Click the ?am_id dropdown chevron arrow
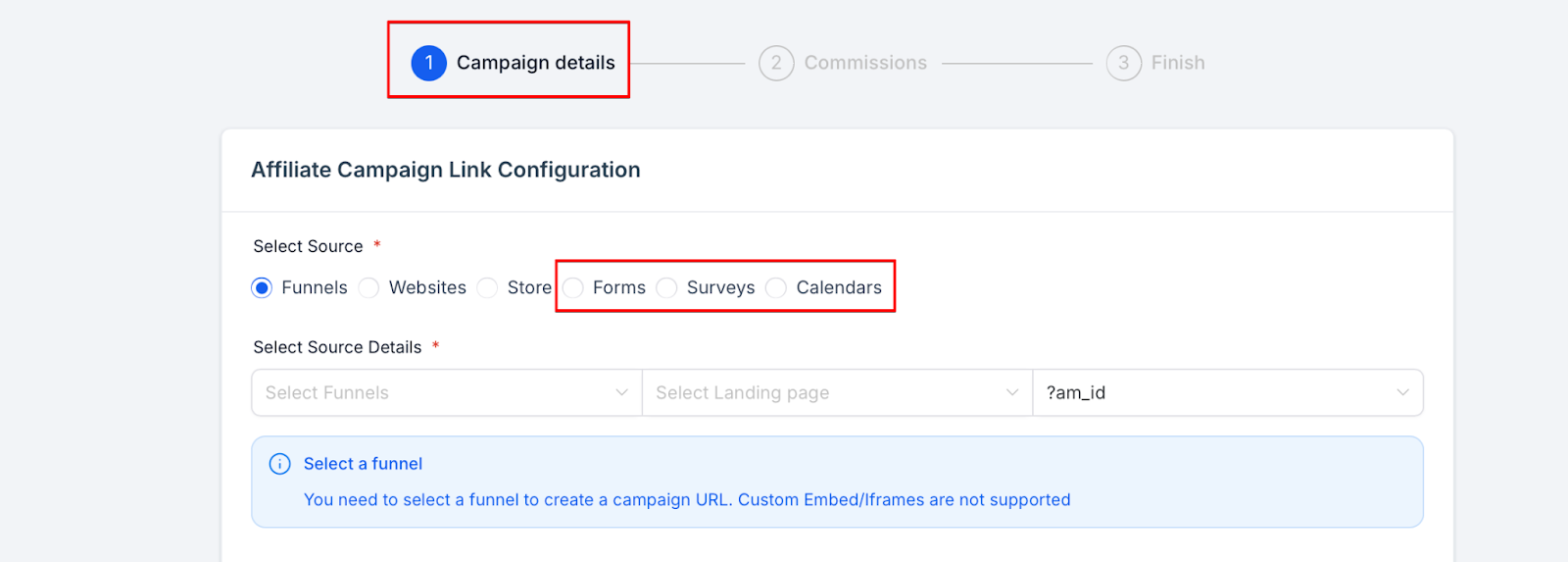 click(1402, 392)
